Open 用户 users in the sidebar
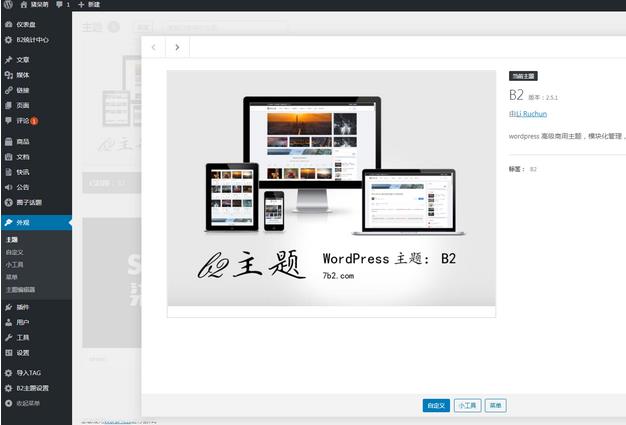The width and height of the screenshot is (626, 425). click(x=22, y=322)
